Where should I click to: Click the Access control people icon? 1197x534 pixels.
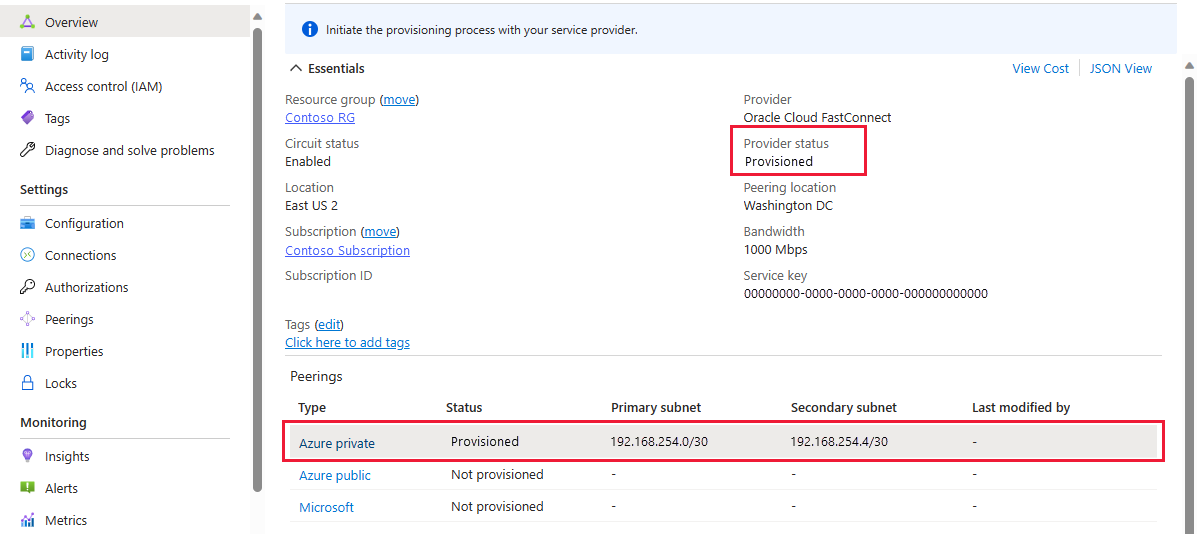[x=27, y=86]
